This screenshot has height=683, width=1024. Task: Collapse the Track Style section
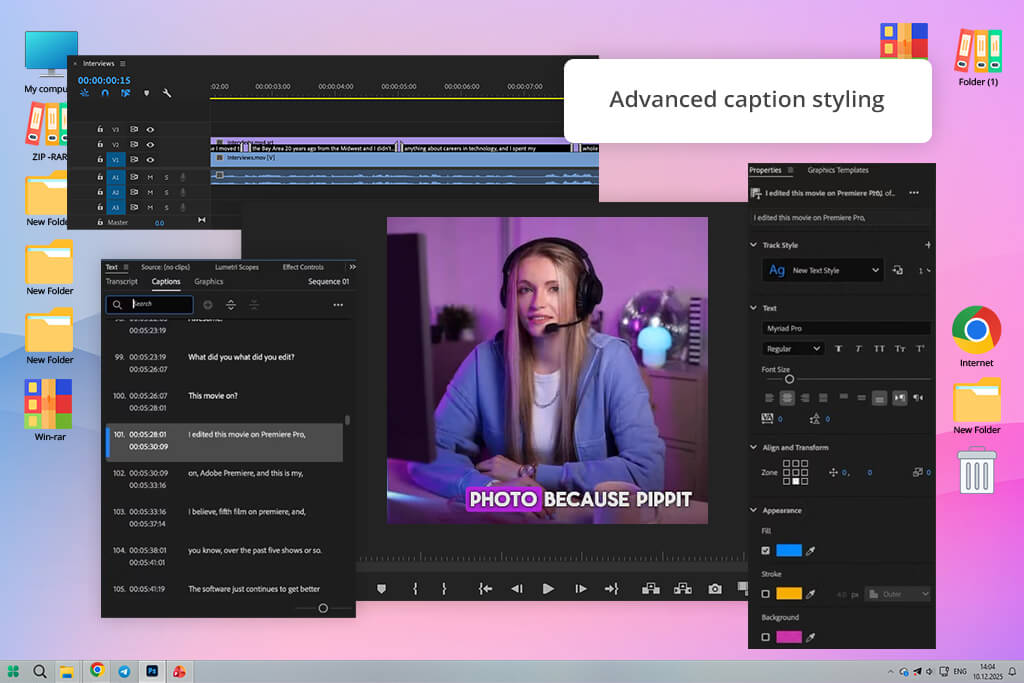pos(754,245)
